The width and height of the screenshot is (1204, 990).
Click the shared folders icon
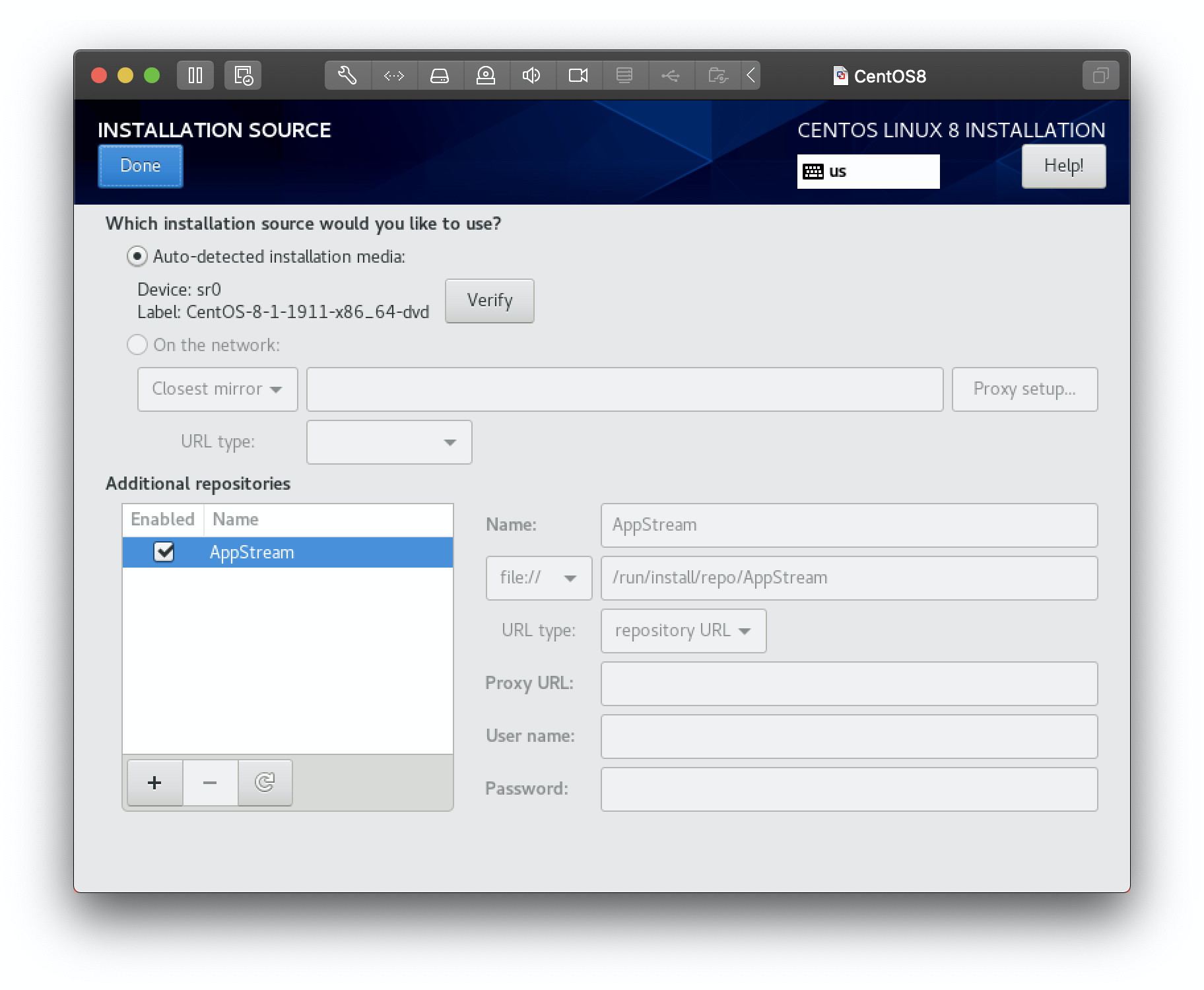[718, 75]
